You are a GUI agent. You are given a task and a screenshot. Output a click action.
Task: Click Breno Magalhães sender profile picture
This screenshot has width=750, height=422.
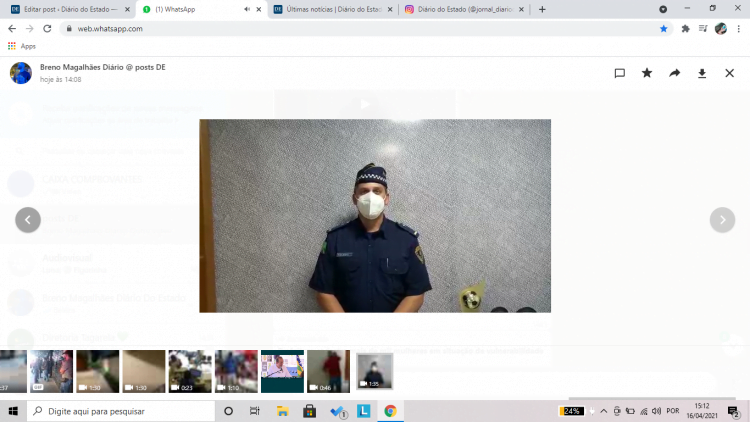click(21, 73)
